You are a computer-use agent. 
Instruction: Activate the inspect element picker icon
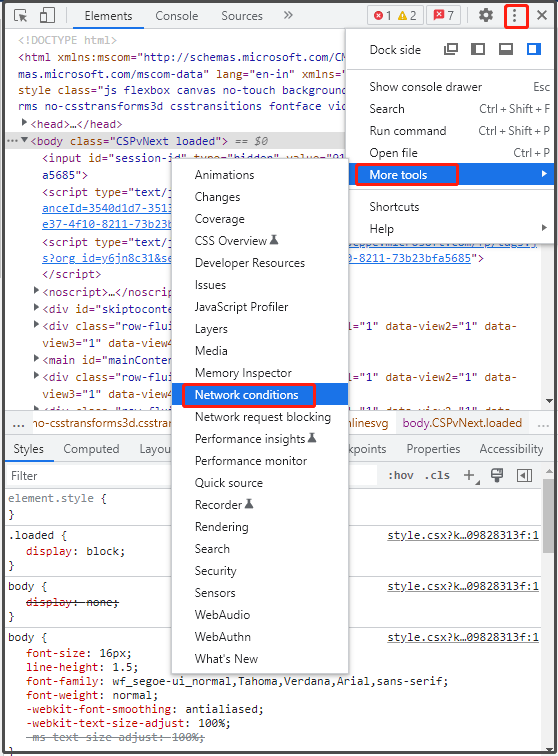(x=21, y=15)
